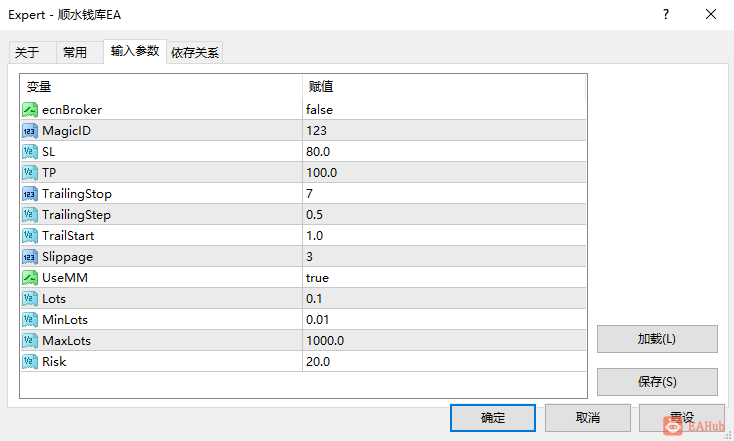Screen dimensions: 734x441
Task: Edit the Lots value 0.1
Action: coord(444,299)
